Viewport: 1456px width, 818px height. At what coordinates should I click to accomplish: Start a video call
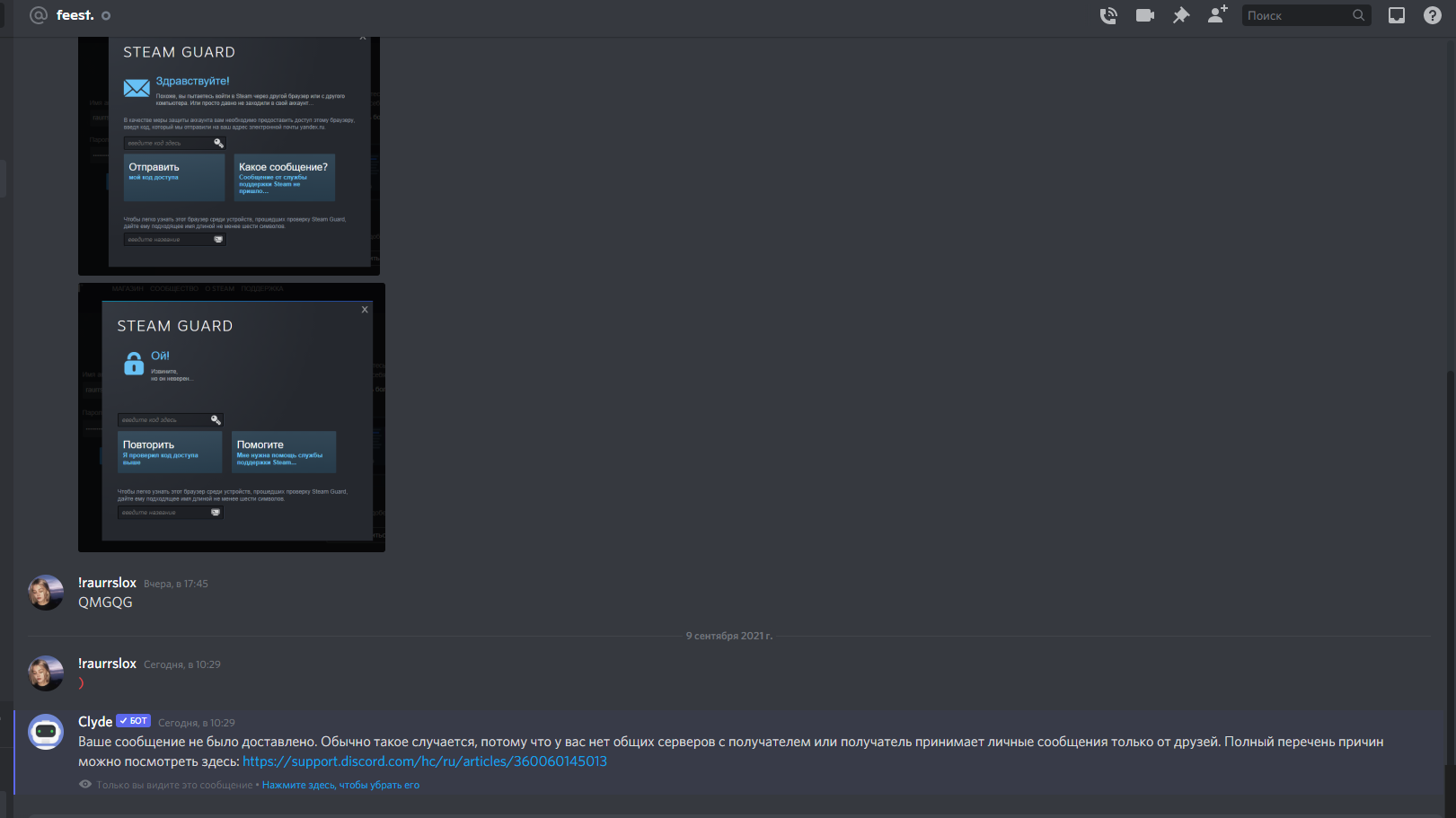coord(1145,15)
